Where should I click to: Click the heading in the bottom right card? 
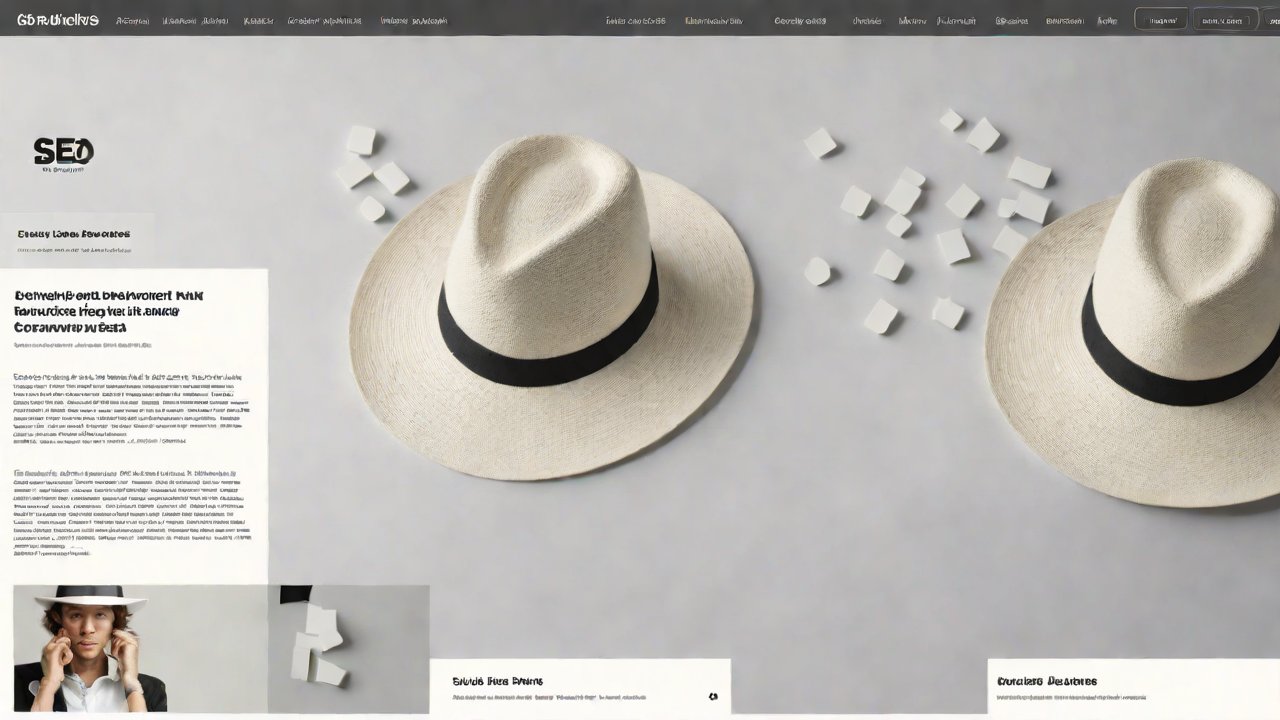click(1047, 681)
